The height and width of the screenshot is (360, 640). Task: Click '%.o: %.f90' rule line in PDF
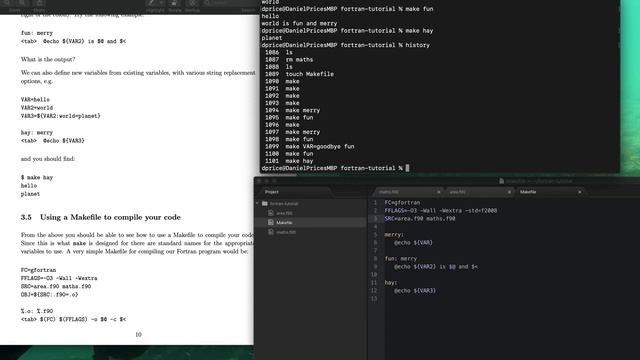point(37,311)
